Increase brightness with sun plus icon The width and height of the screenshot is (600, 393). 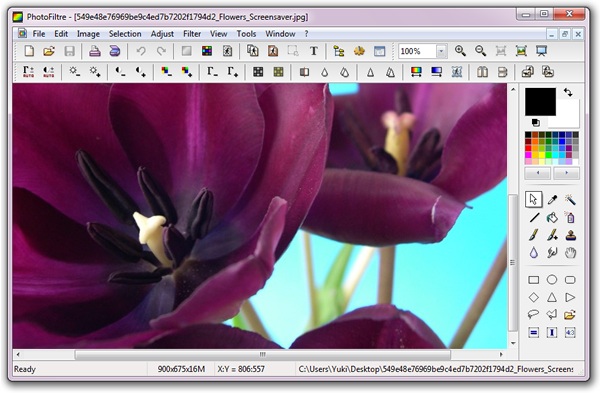(95, 72)
